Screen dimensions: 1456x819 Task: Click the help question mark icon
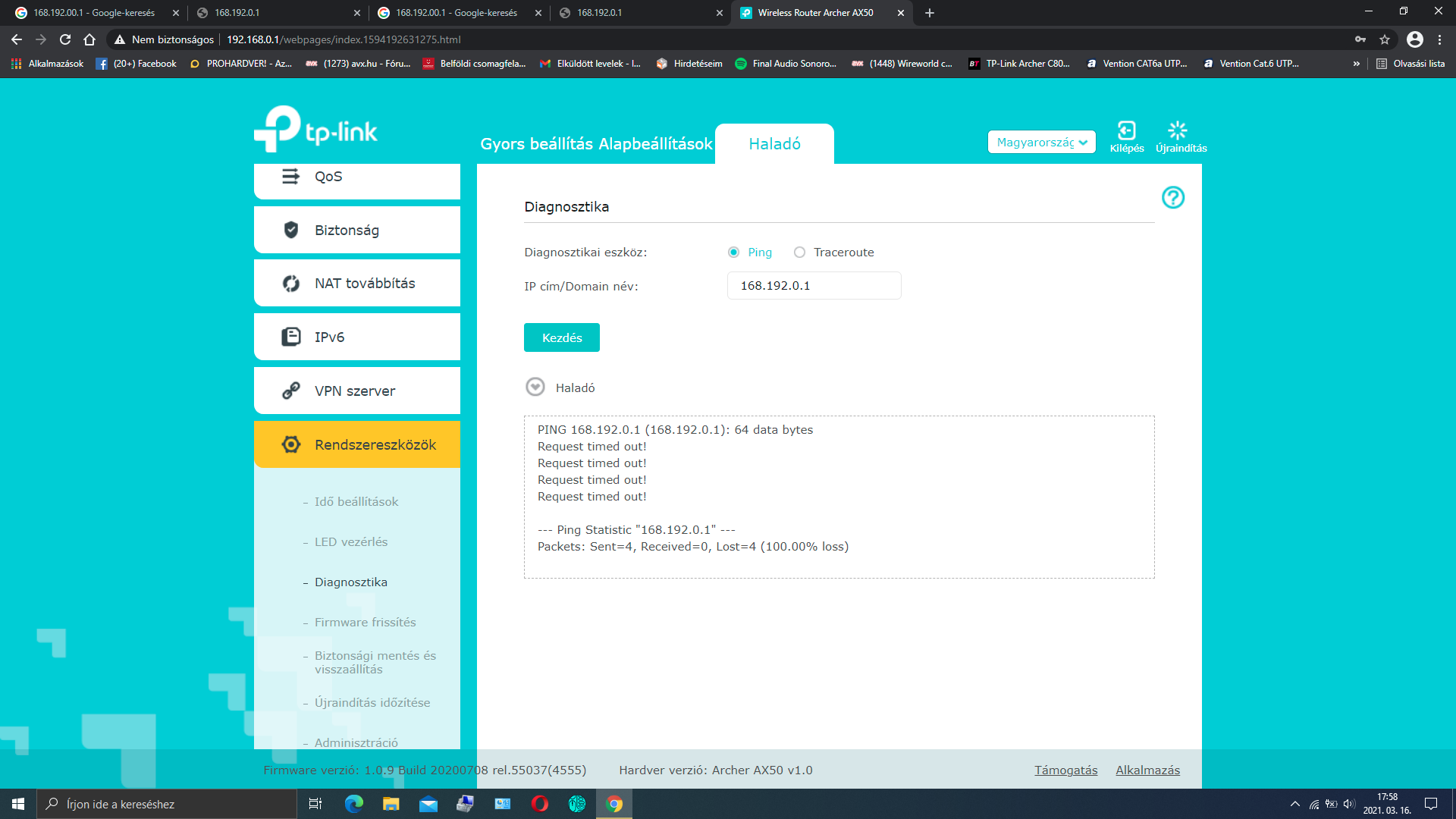click(x=1172, y=198)
